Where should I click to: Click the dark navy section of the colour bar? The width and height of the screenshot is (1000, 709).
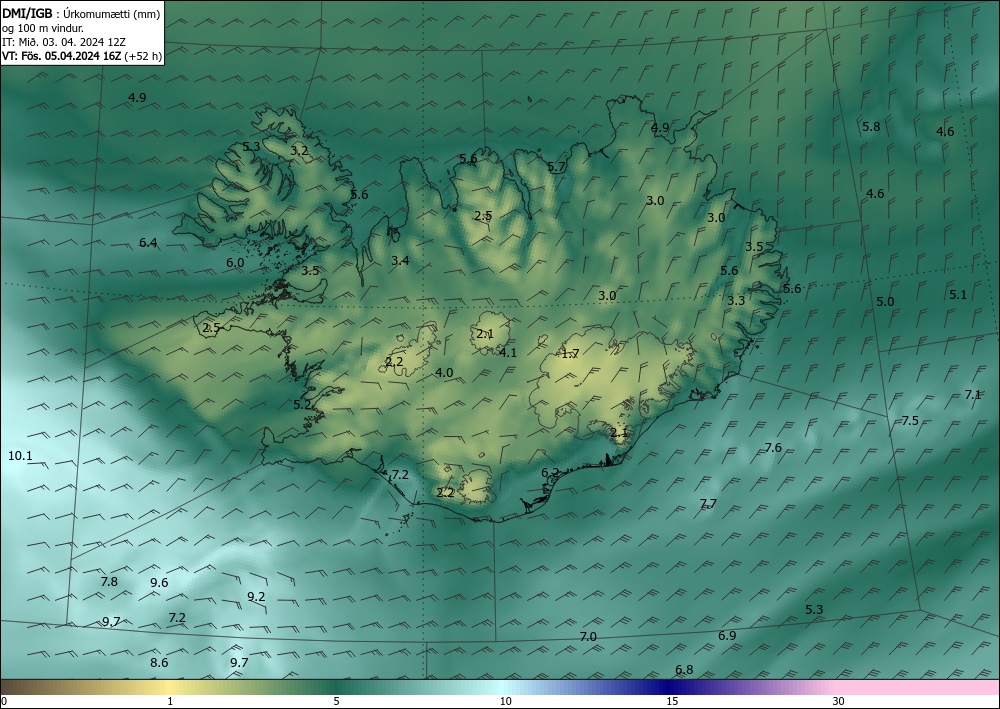pyautogui.click(x=670, y=687)
